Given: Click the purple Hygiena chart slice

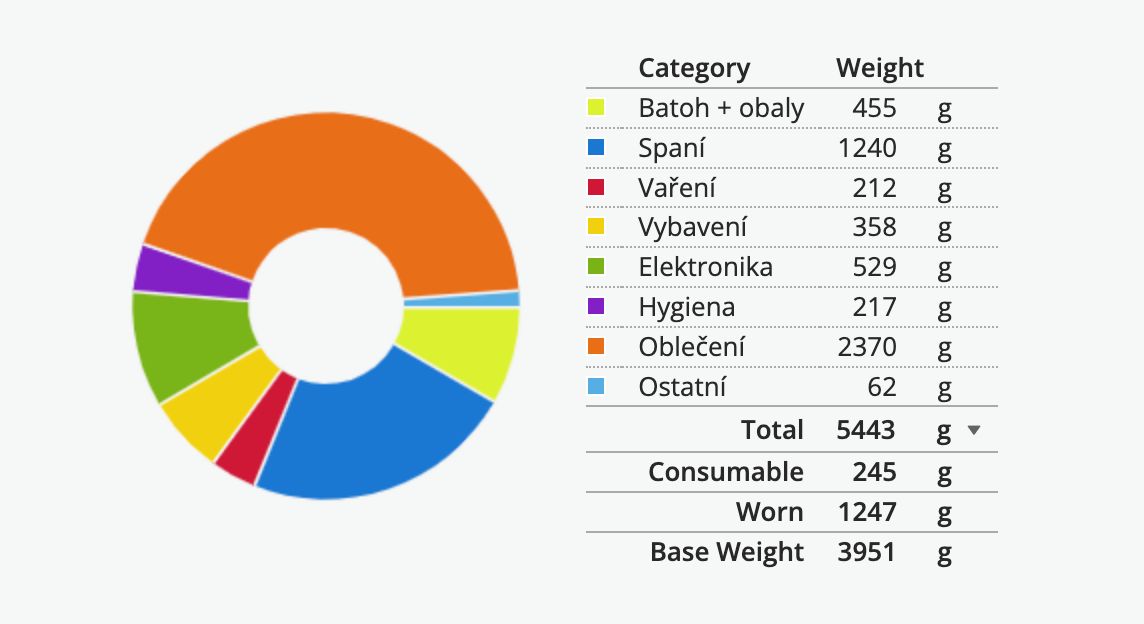Looking at the screenshot, I should (190, 272).
